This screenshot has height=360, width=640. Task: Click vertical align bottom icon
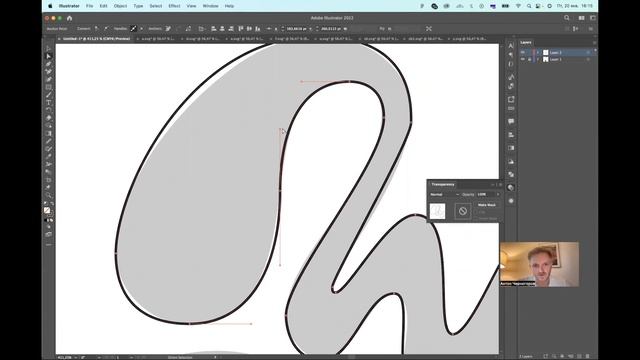pyautogui.click(x=258, y=29)
